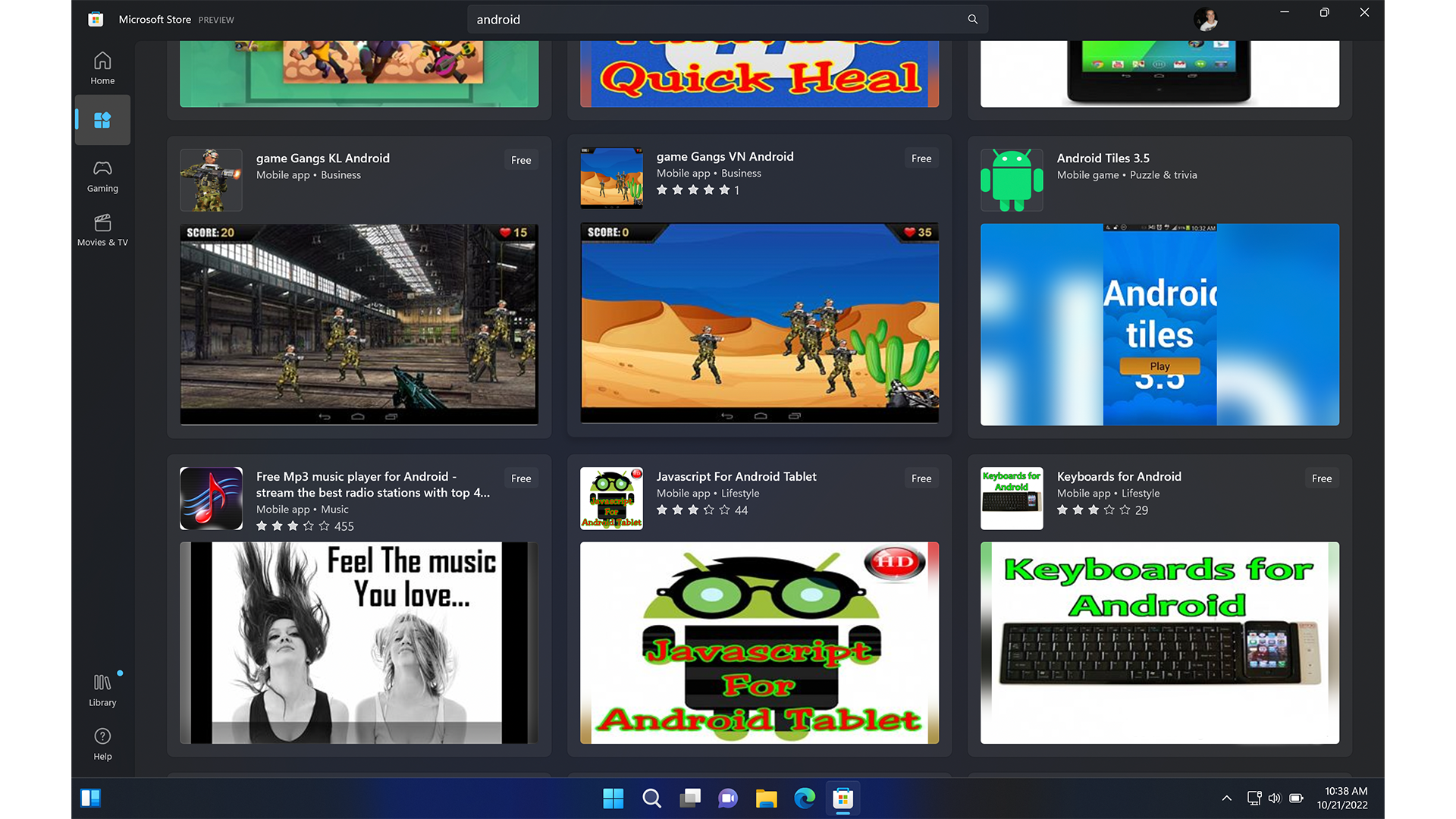The width and height of the screenshot is (1456, 819).
Task: Expand hidden system tray icons chevron
Action: pos(1226,798)
